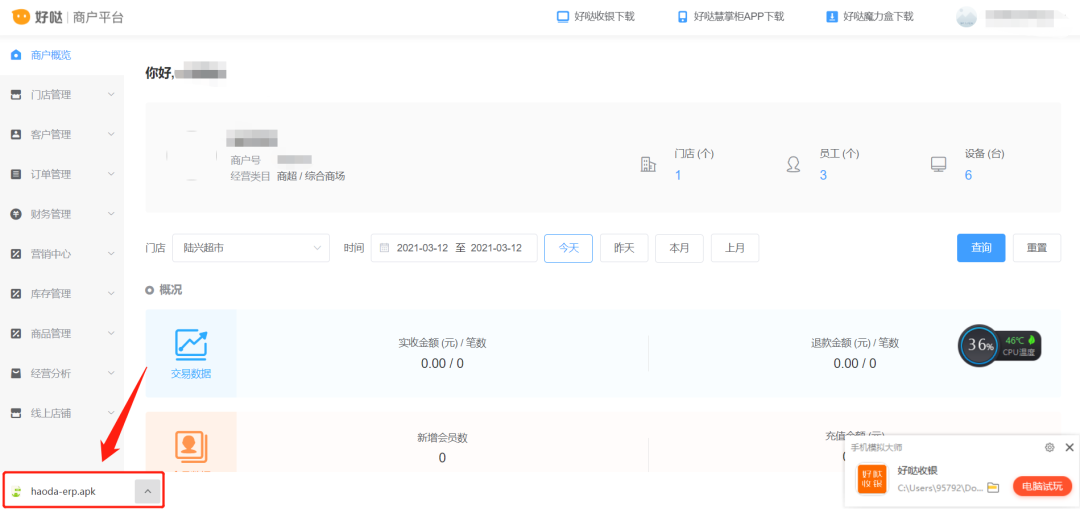The width and height of the screenshot is (1080, 509).
Task: Open download options arrow for haoda-erp.apk
Action: 148,491
